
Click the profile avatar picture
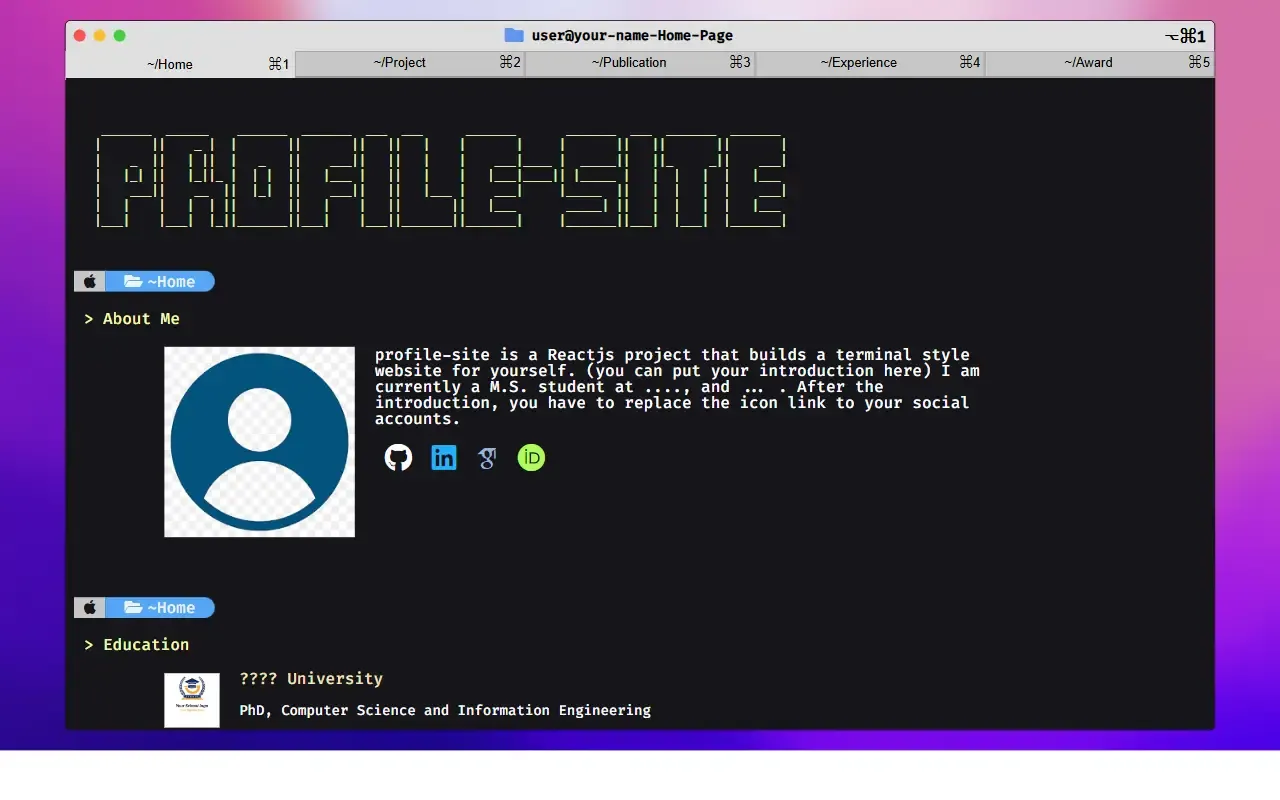[259, 442]
